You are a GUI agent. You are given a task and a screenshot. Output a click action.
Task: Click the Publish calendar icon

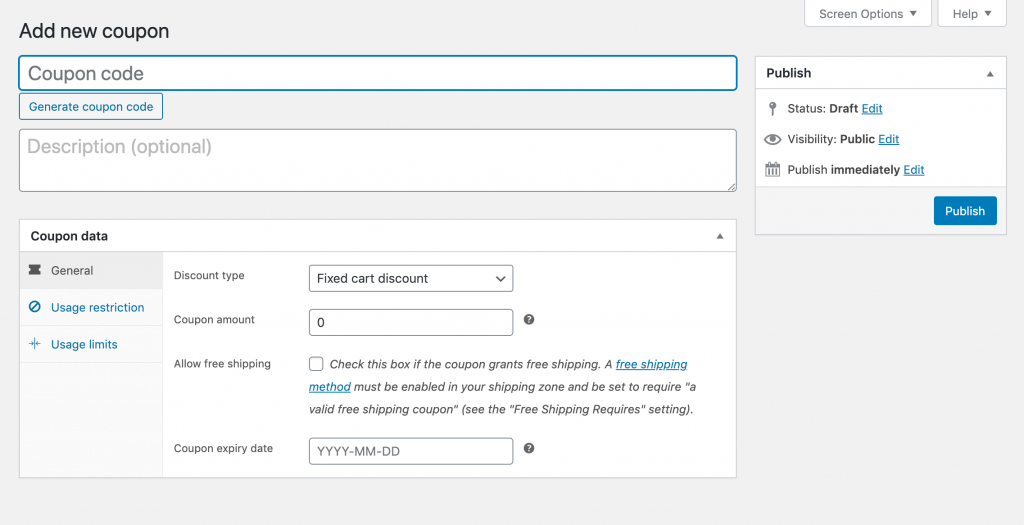pos(773,170)
